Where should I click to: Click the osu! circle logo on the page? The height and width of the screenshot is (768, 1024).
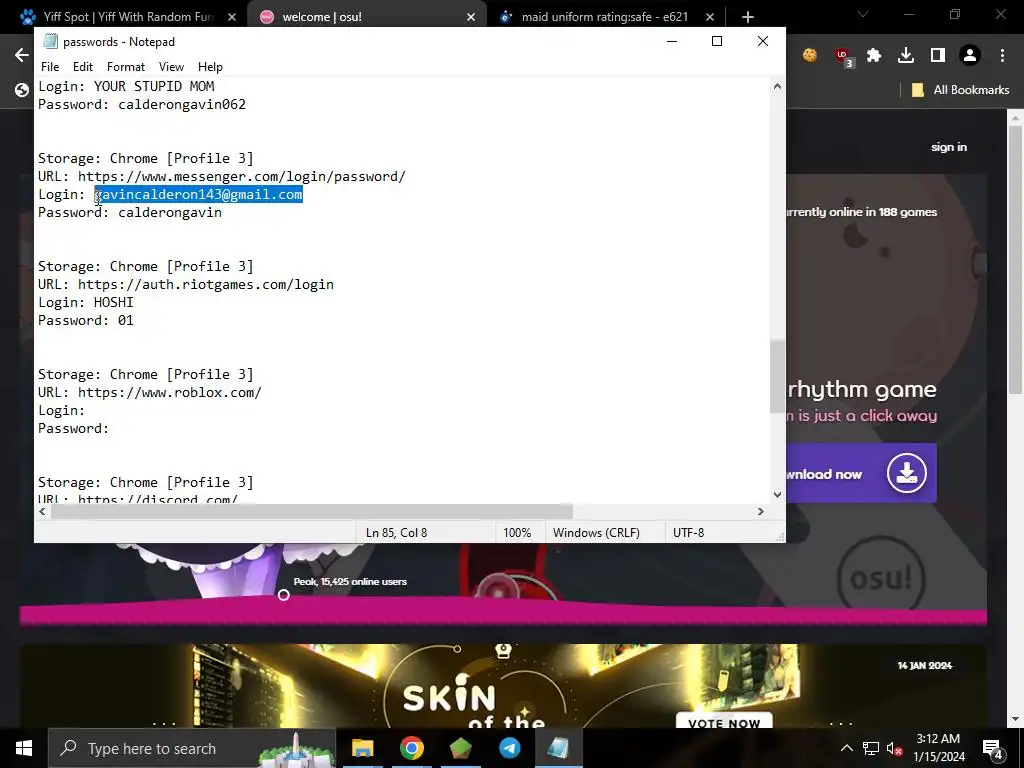coord(882,578)
